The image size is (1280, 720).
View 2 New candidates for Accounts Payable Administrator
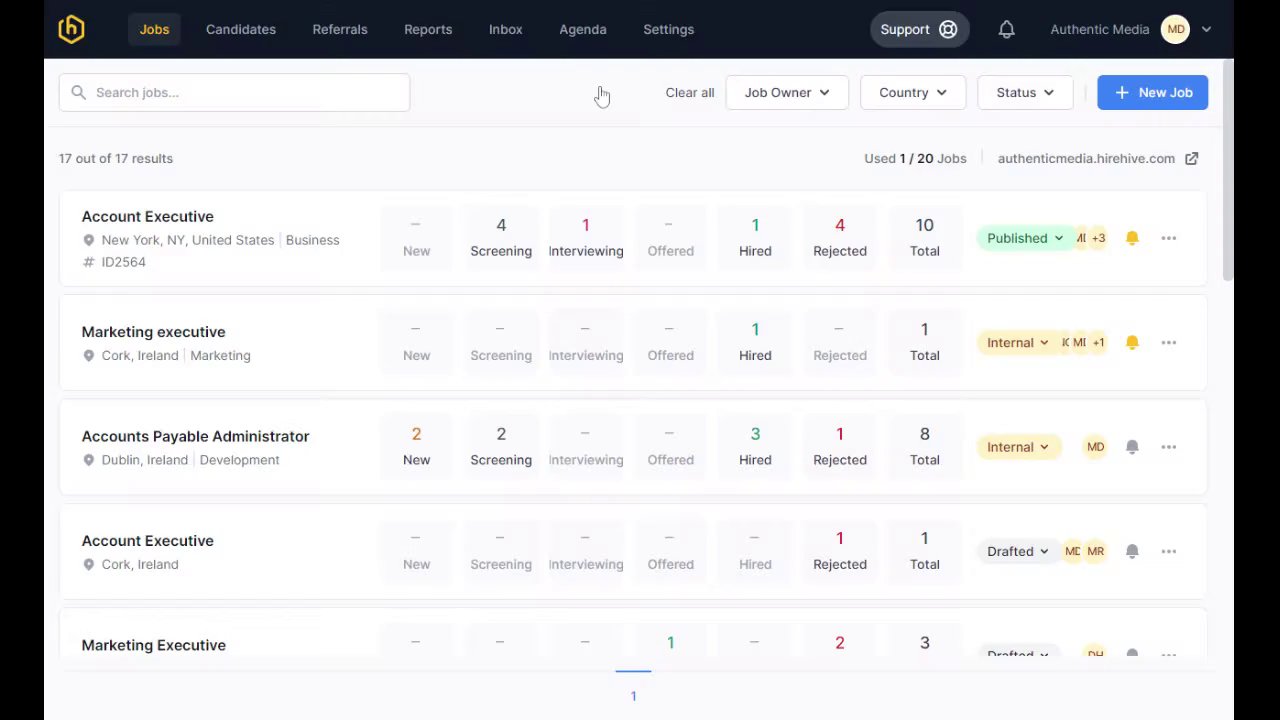click(416, 446)
